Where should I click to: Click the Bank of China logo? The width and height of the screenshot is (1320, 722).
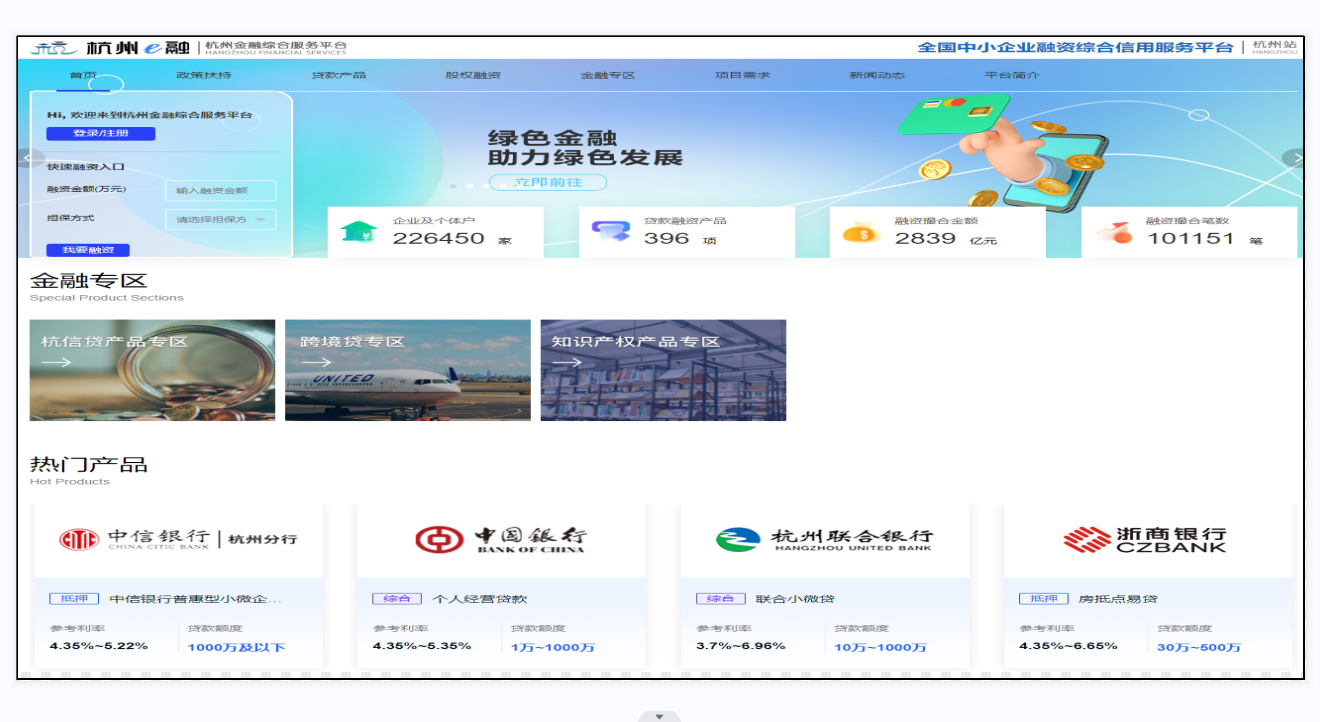(501, 540)
